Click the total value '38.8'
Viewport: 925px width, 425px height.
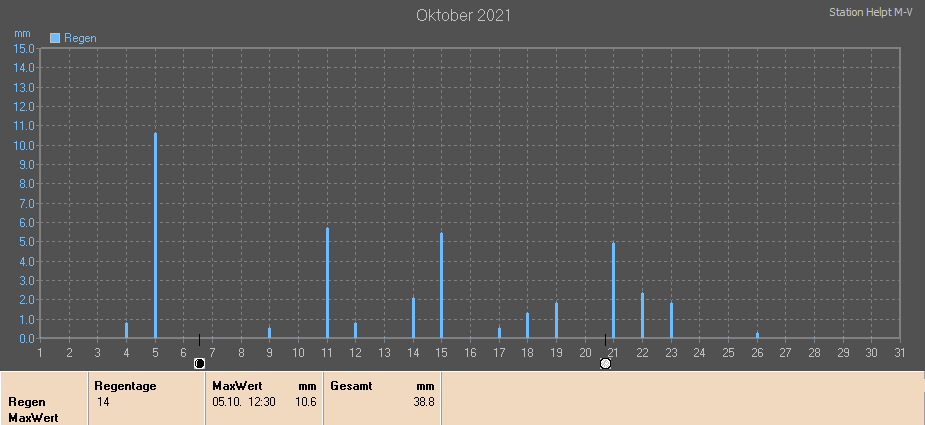click(x=424, y=402)
